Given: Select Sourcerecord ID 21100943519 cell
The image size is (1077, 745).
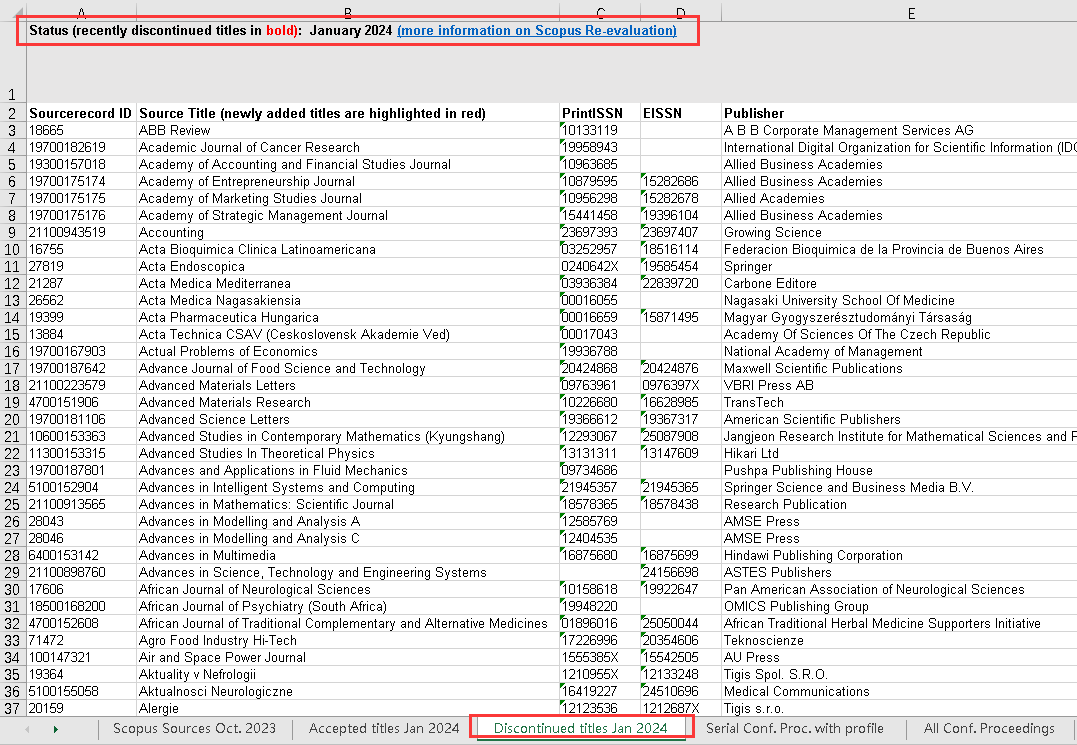Looking at the screenshot, I should tap(81, 232).
